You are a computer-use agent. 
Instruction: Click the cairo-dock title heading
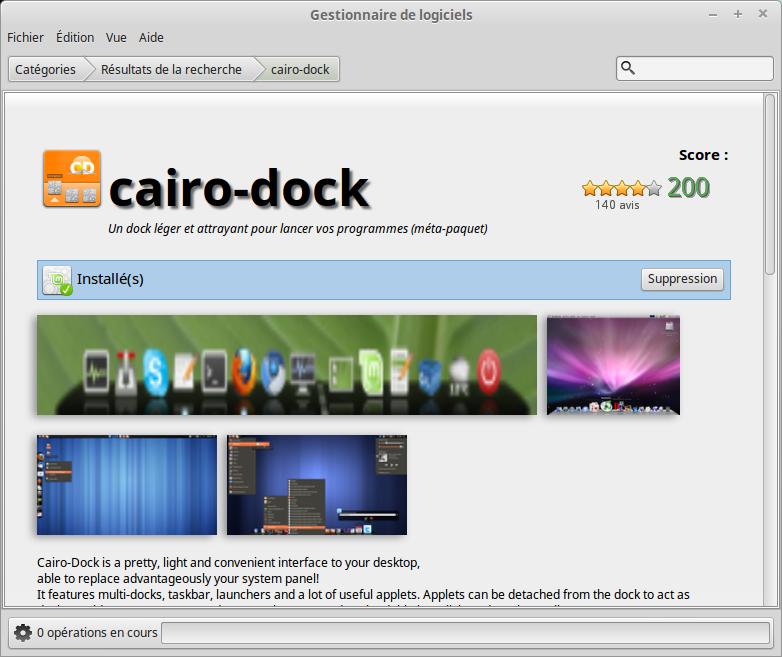238,188
